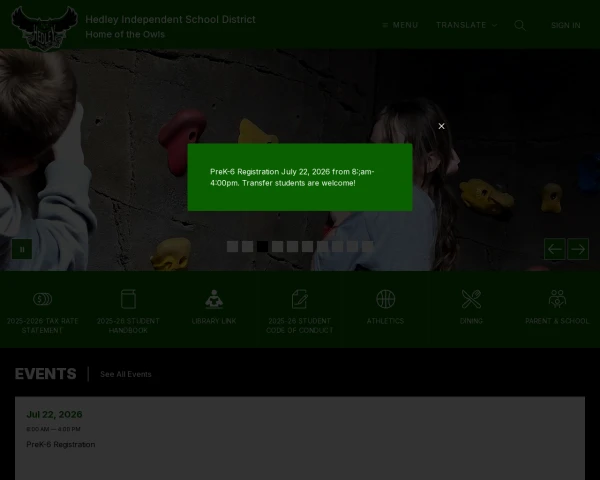Click 2025-26 STUDENT CODE OF CONDUCT label

point(300,326)
